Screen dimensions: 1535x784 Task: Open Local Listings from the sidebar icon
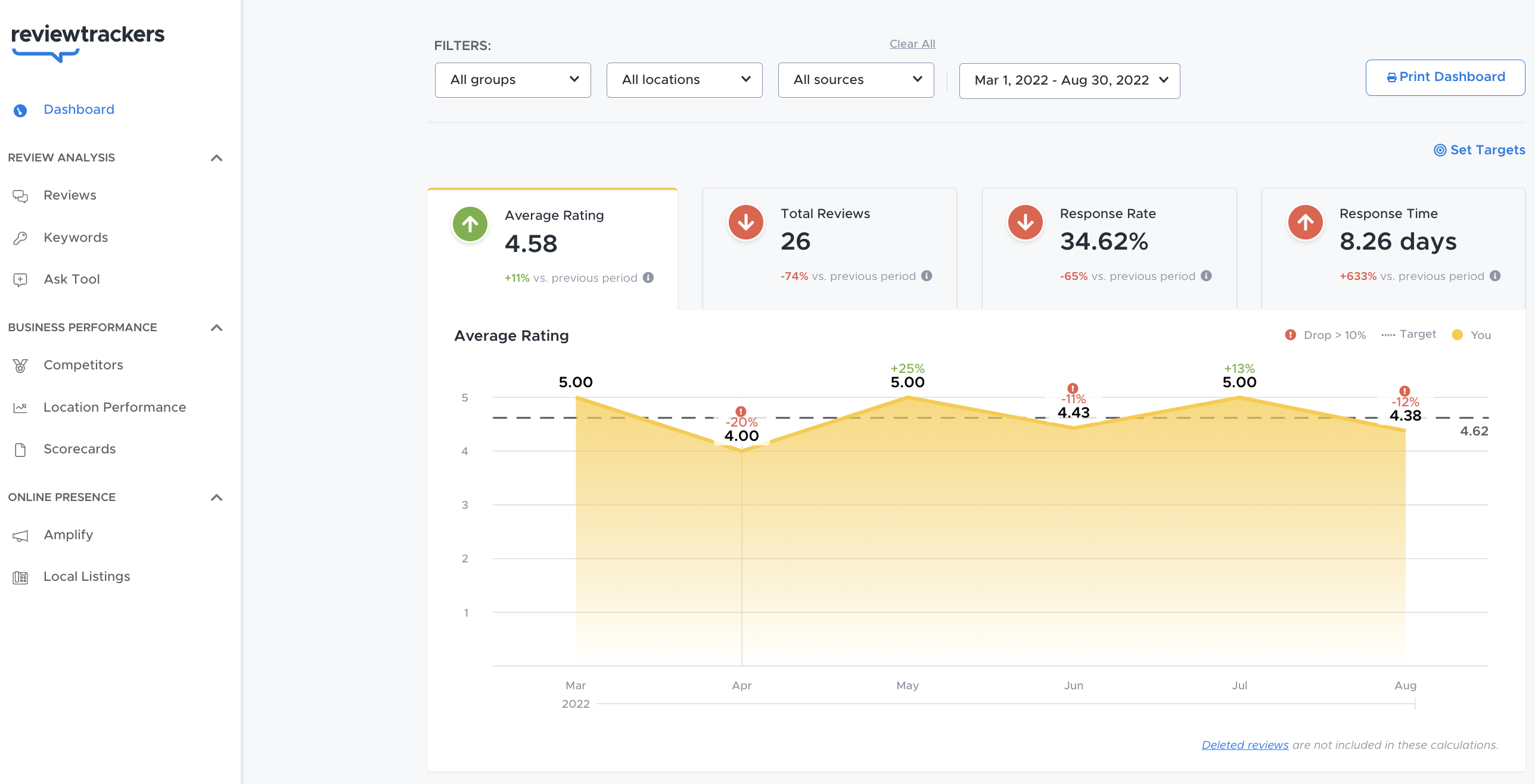(20, 577)
